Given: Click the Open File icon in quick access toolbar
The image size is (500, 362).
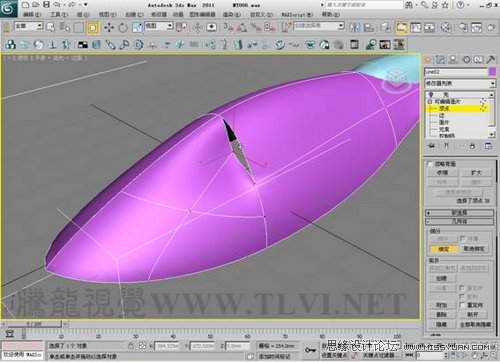Looking at the screenshot, I should pos(36,5).
